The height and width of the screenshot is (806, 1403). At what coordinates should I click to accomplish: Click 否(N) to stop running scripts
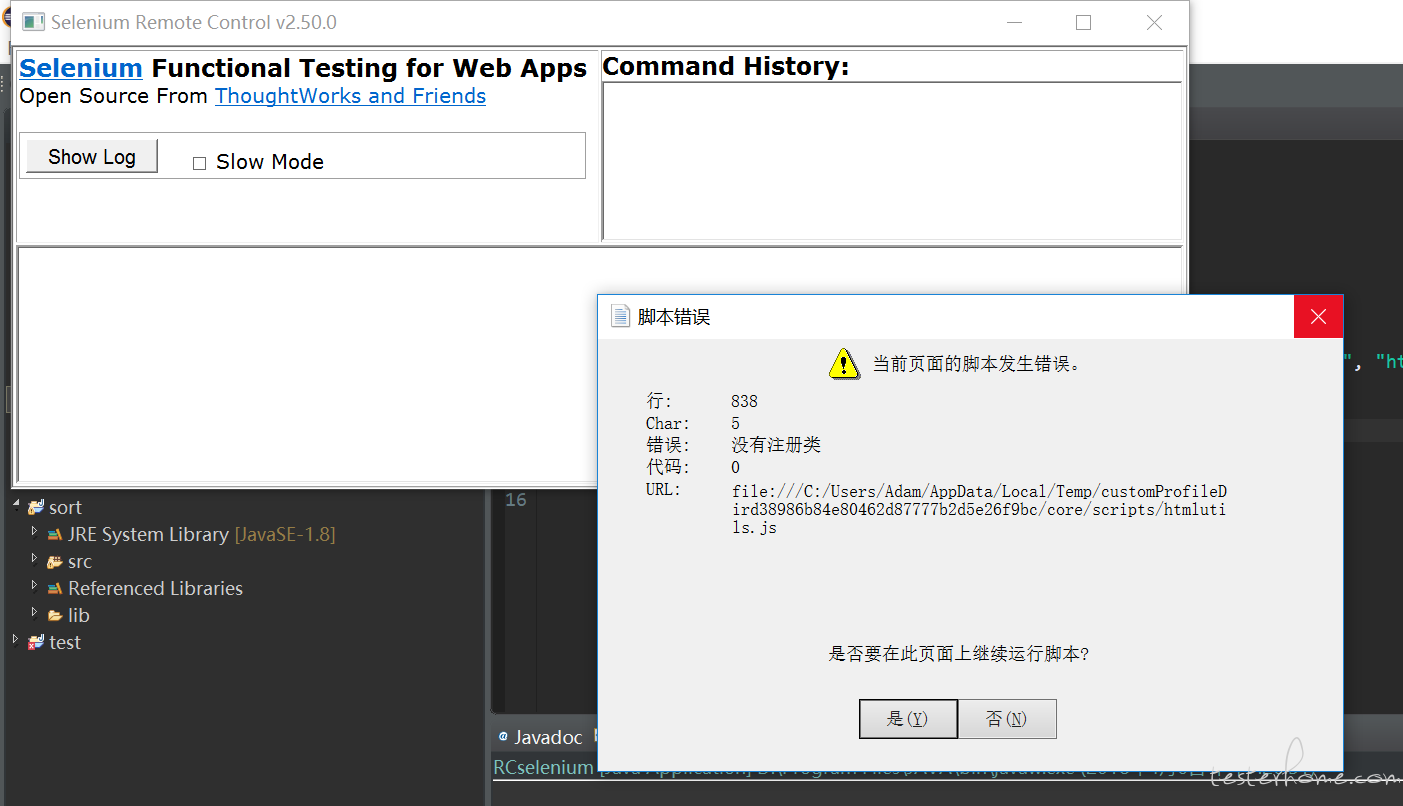pos(1006,719)
